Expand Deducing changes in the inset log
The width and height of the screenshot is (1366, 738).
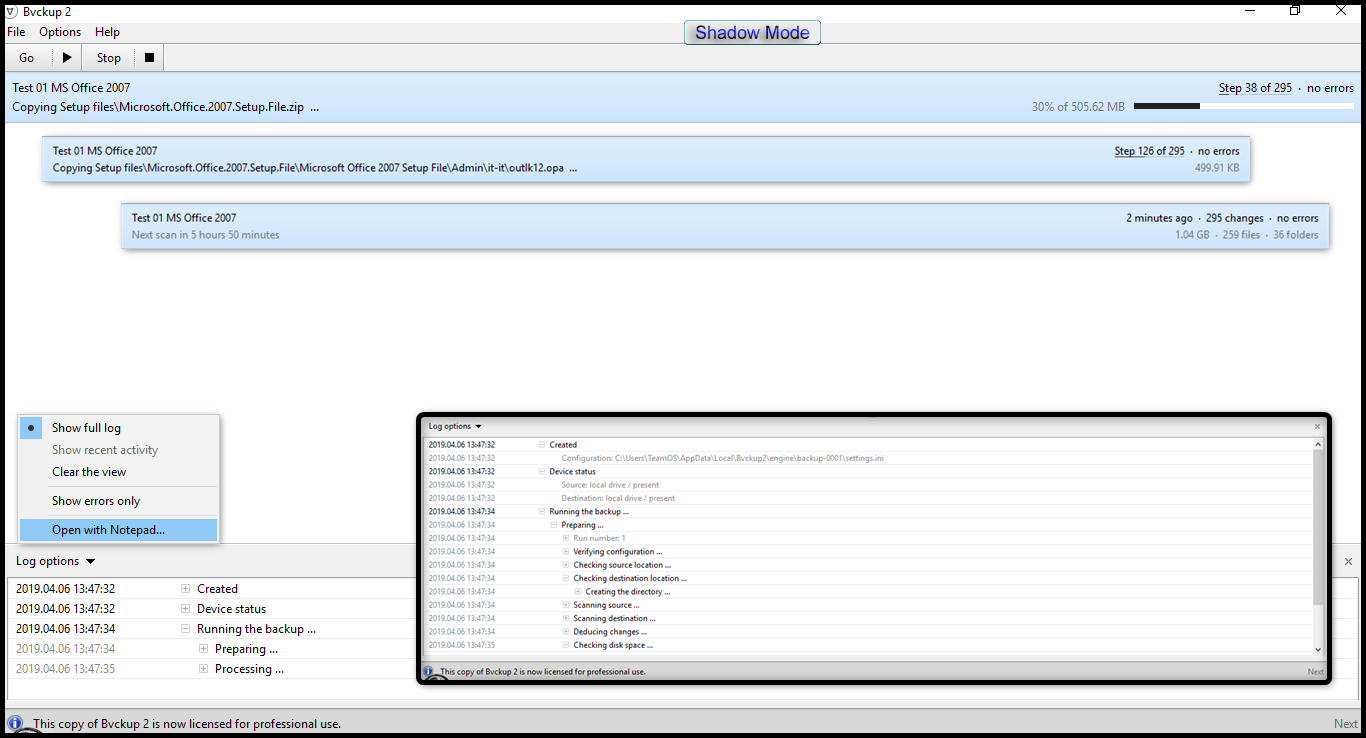[x=565, y=632]
